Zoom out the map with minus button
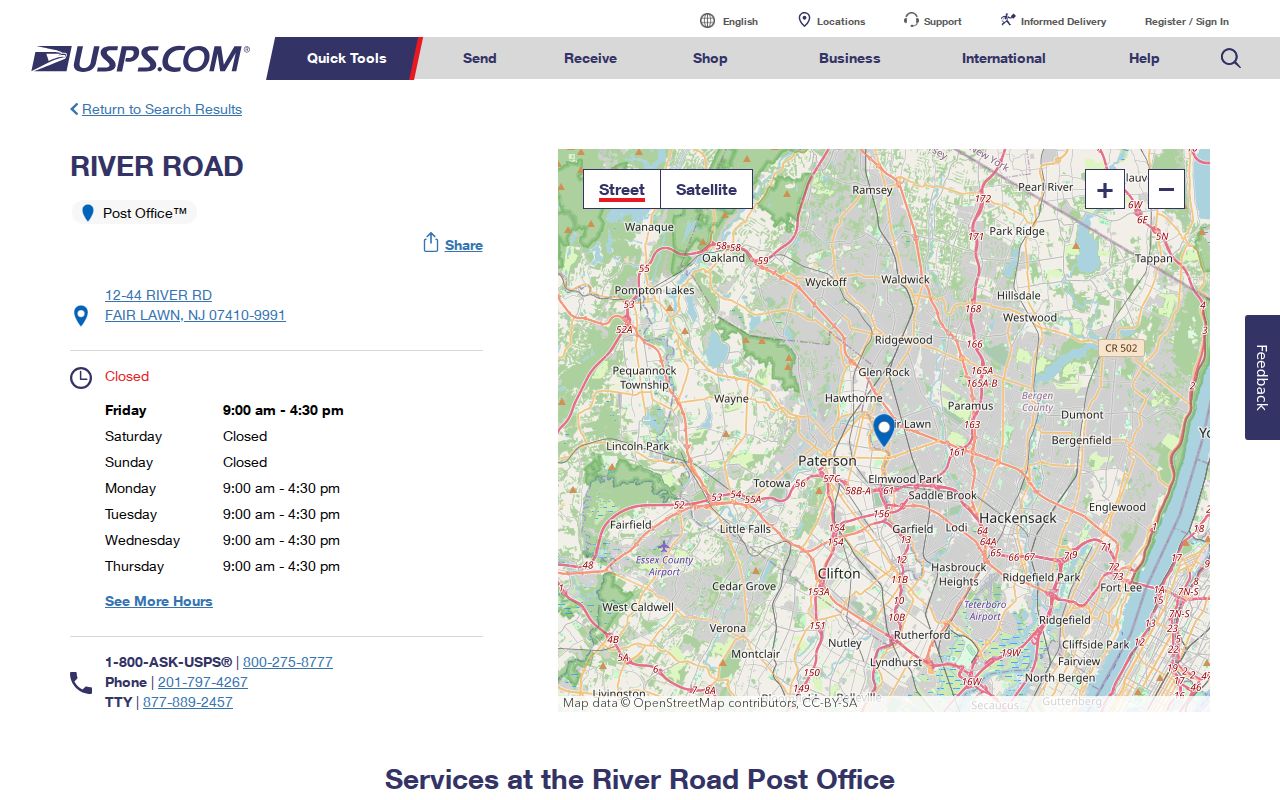1280x800 pixels. tap(1166, 189)
